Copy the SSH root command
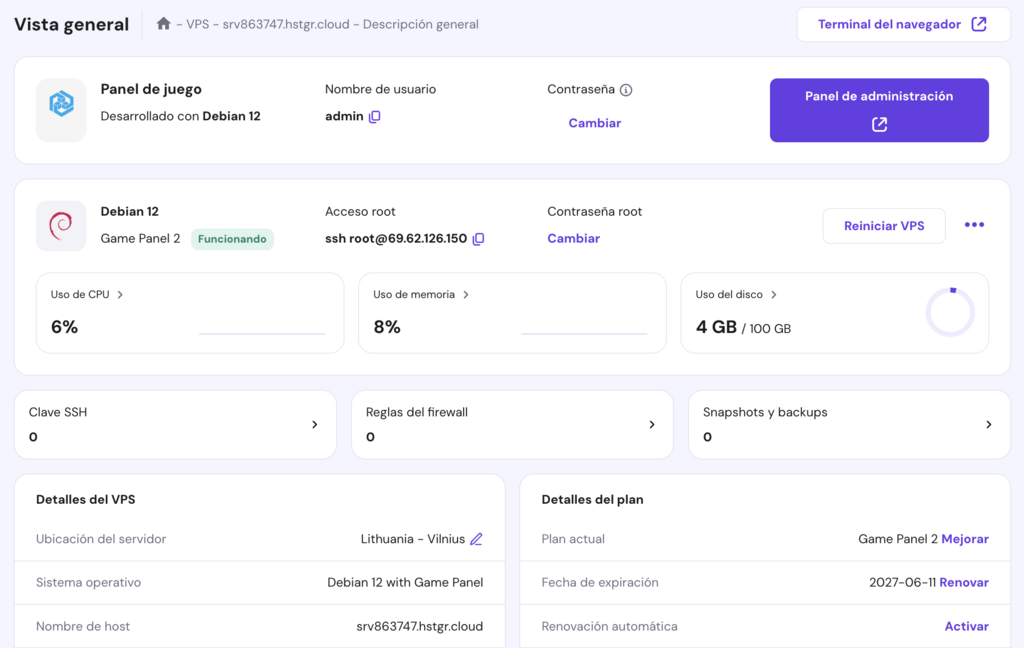 (478, 239)
